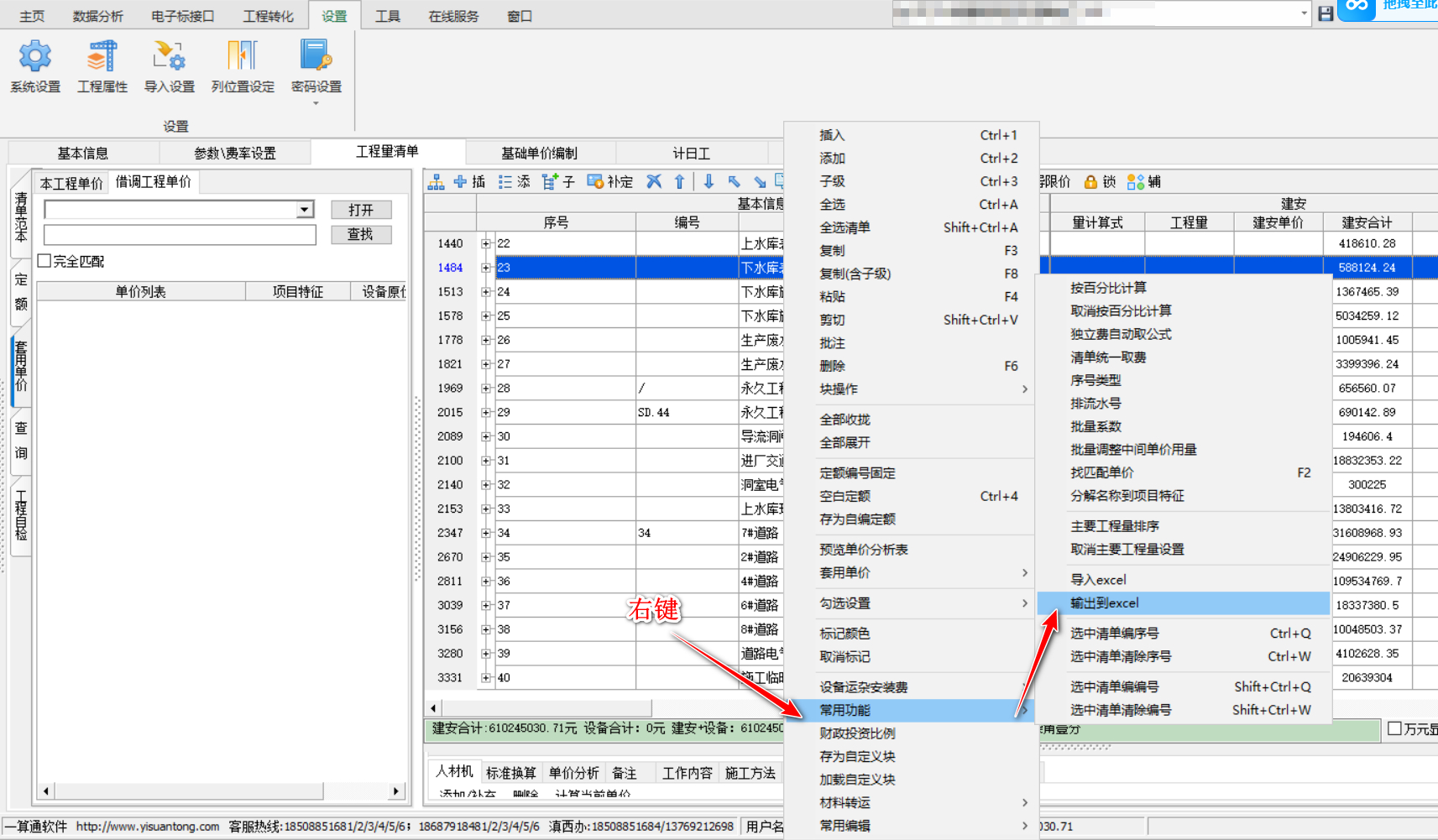Screen dimensions: 1438x840
Task: Click the 查找 button
Action: tap(361, 234)
